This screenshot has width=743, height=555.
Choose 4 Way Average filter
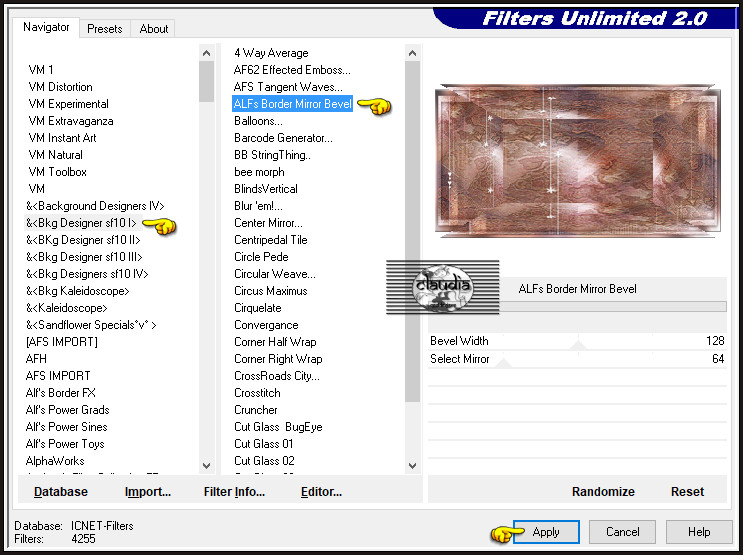pos(271,53)
